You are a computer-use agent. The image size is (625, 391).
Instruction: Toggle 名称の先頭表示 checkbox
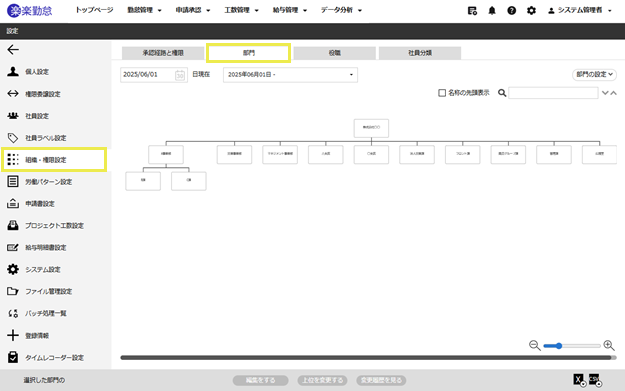(x=442, y=93)
